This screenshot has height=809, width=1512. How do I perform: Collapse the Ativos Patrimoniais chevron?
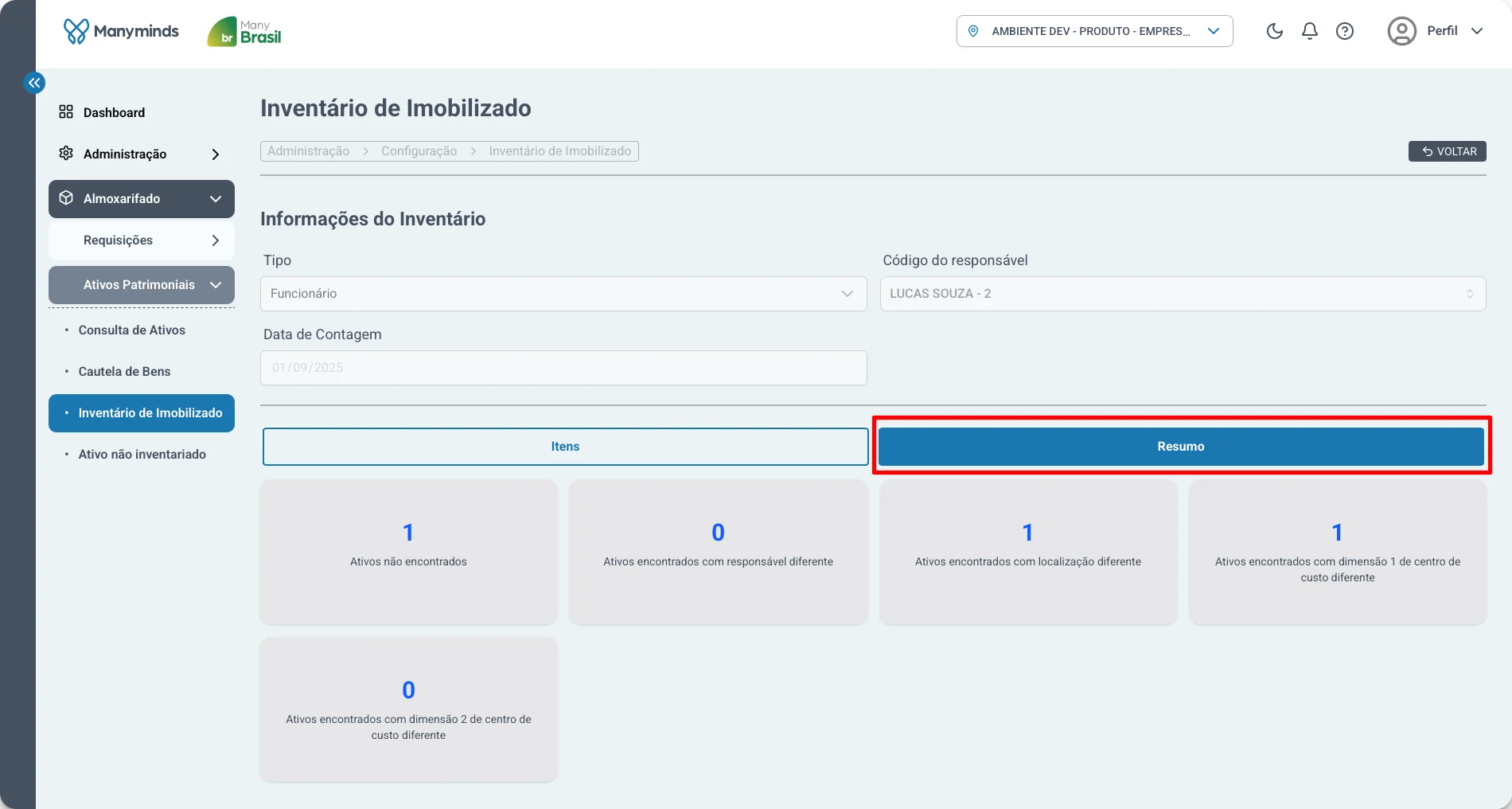216,285
